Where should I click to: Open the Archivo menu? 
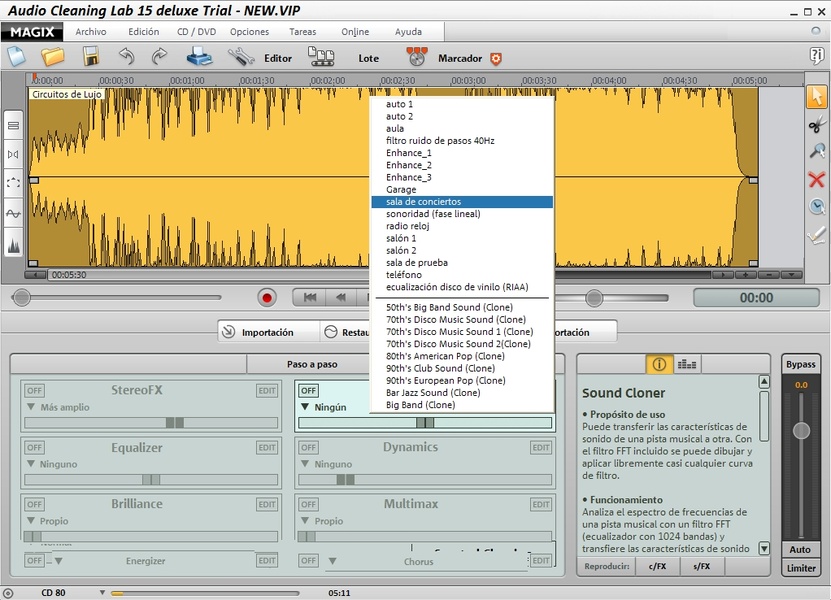(x=90, y=32)
